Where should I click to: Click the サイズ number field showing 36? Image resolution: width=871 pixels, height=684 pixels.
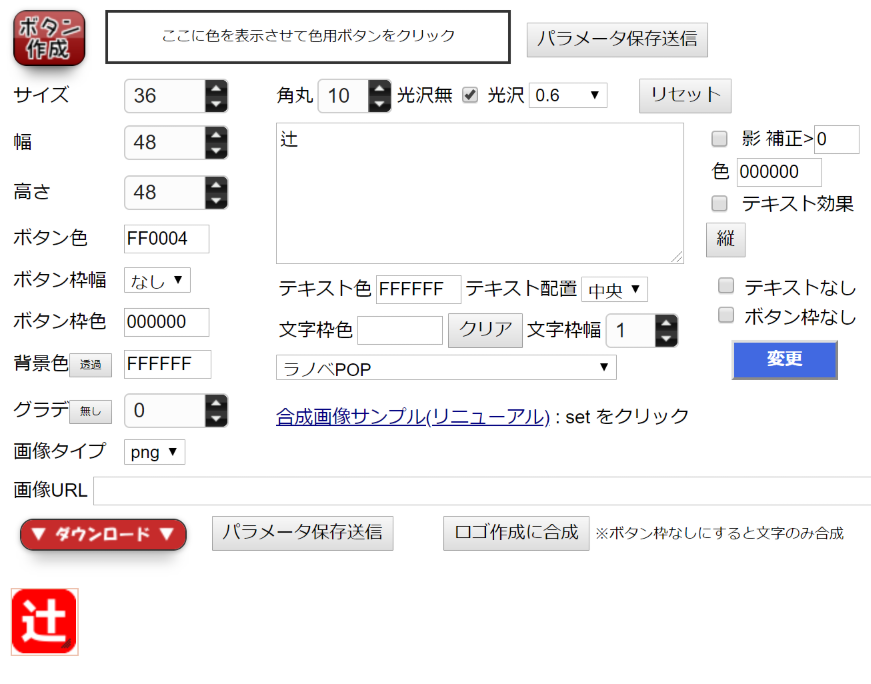[165, 96]
